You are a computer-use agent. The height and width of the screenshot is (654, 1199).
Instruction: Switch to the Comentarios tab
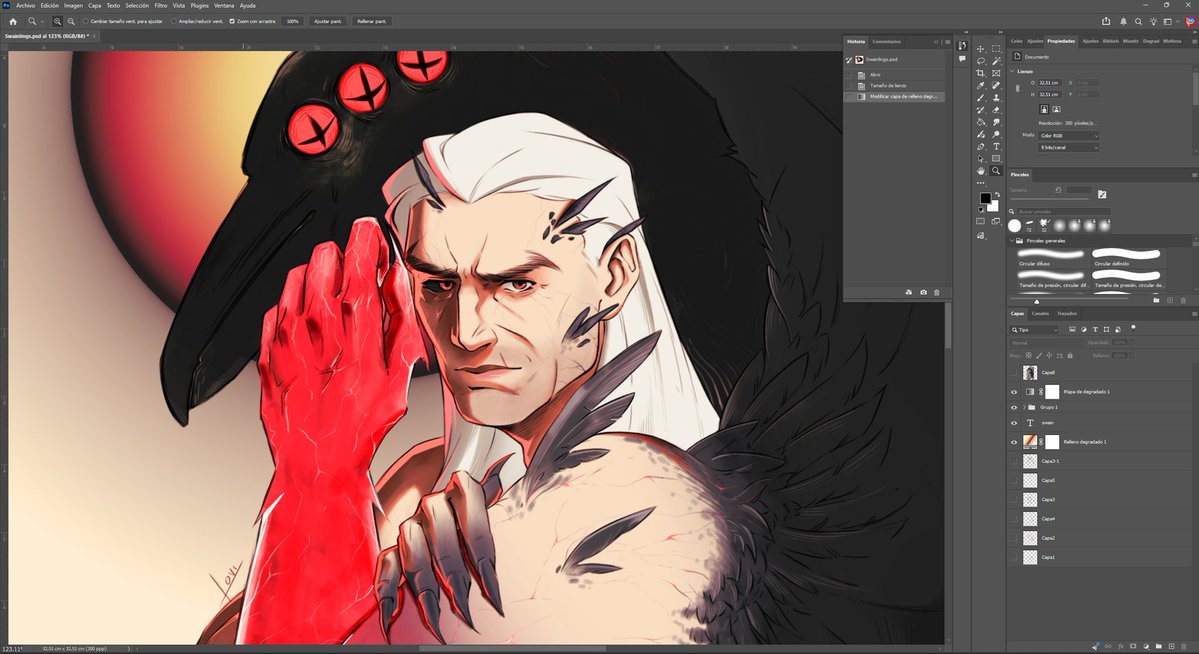click(x=886, y=41)
